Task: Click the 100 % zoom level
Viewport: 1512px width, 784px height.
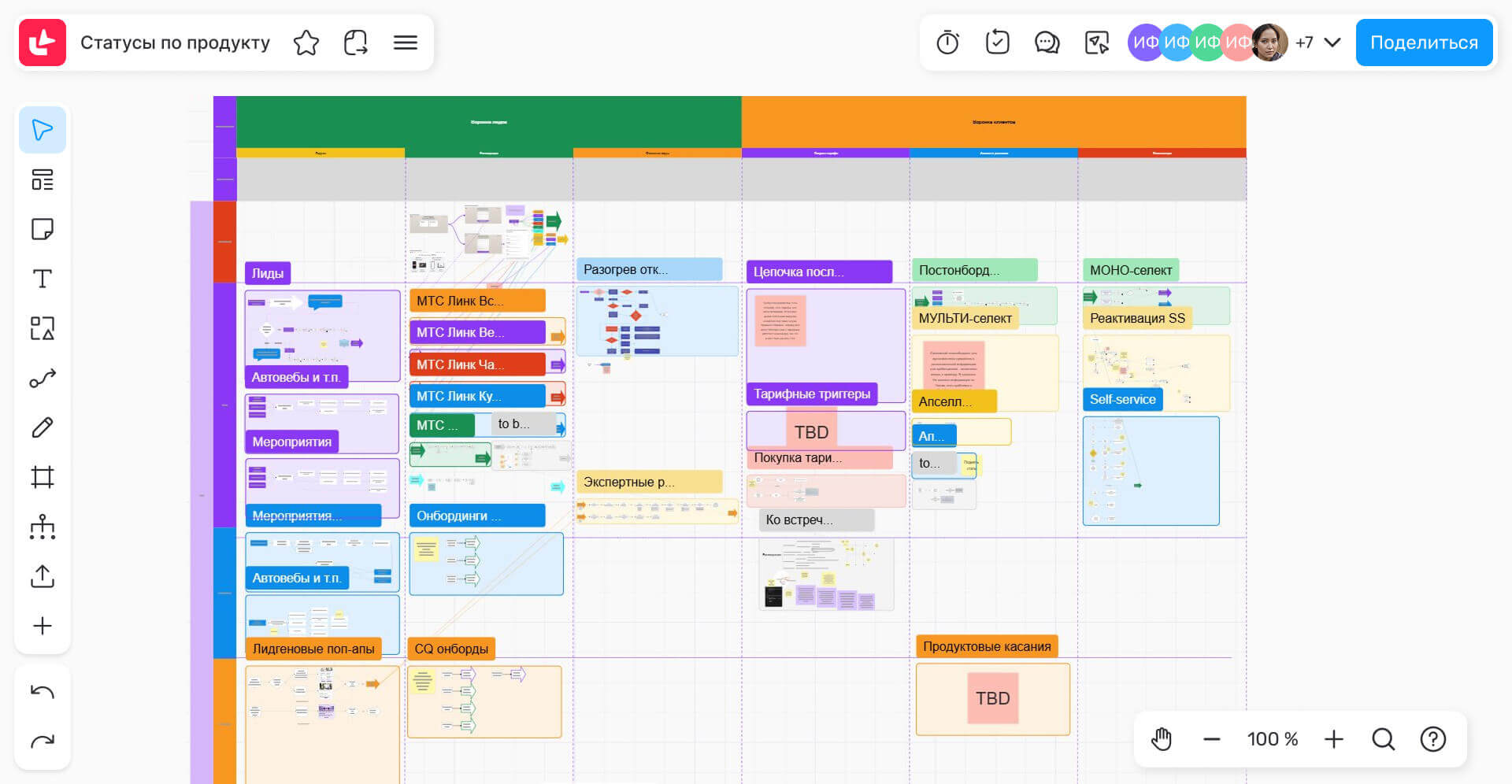Action: 1272,739
